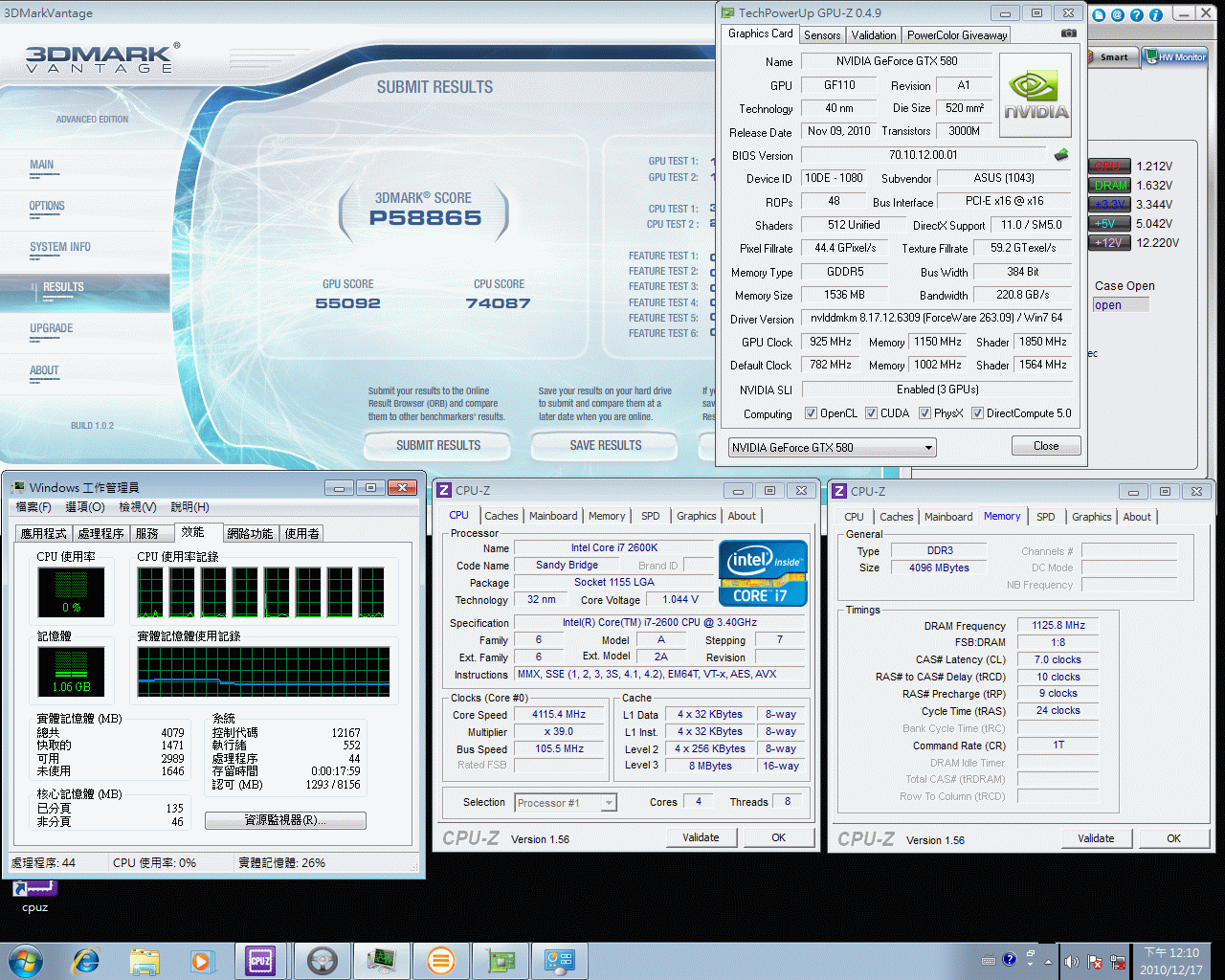Show hidden tray icons arrow
This screenshot has width=1225, height=980.
1048,961
